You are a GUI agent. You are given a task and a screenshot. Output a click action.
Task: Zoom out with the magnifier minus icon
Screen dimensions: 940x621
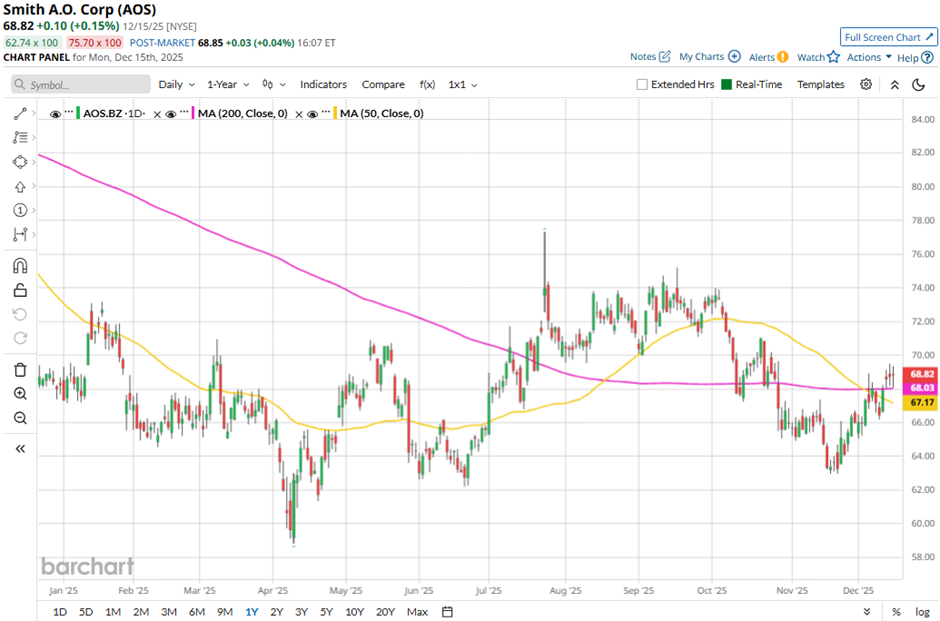coord(20,418)
